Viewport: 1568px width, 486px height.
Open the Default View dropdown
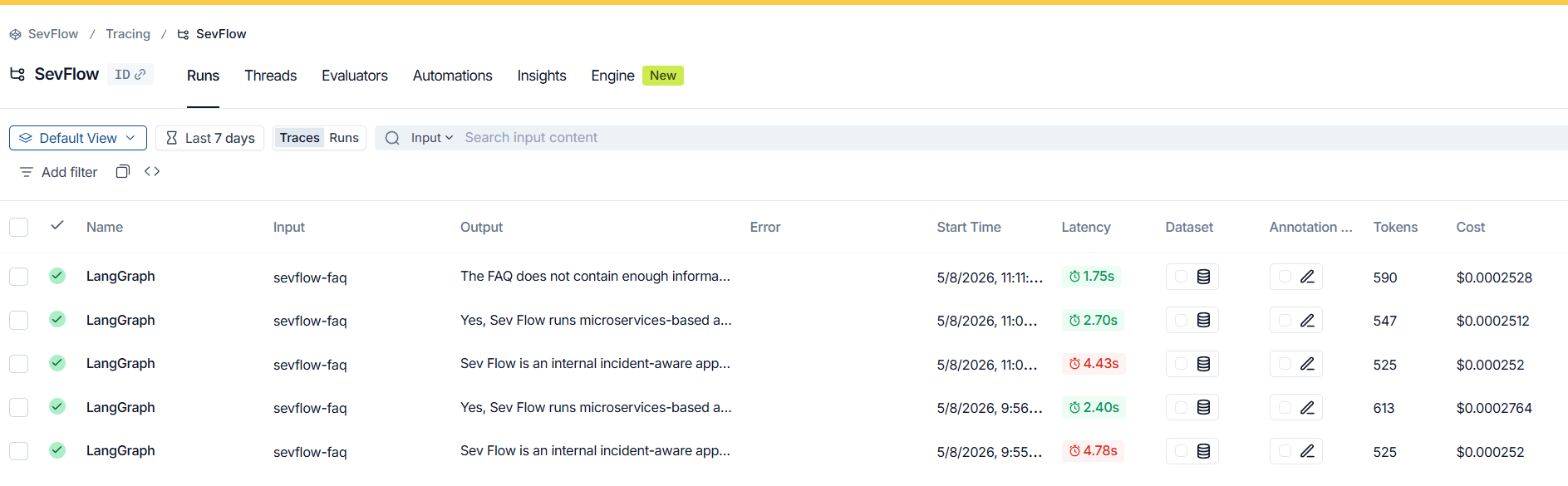click(x=78, y=138)
